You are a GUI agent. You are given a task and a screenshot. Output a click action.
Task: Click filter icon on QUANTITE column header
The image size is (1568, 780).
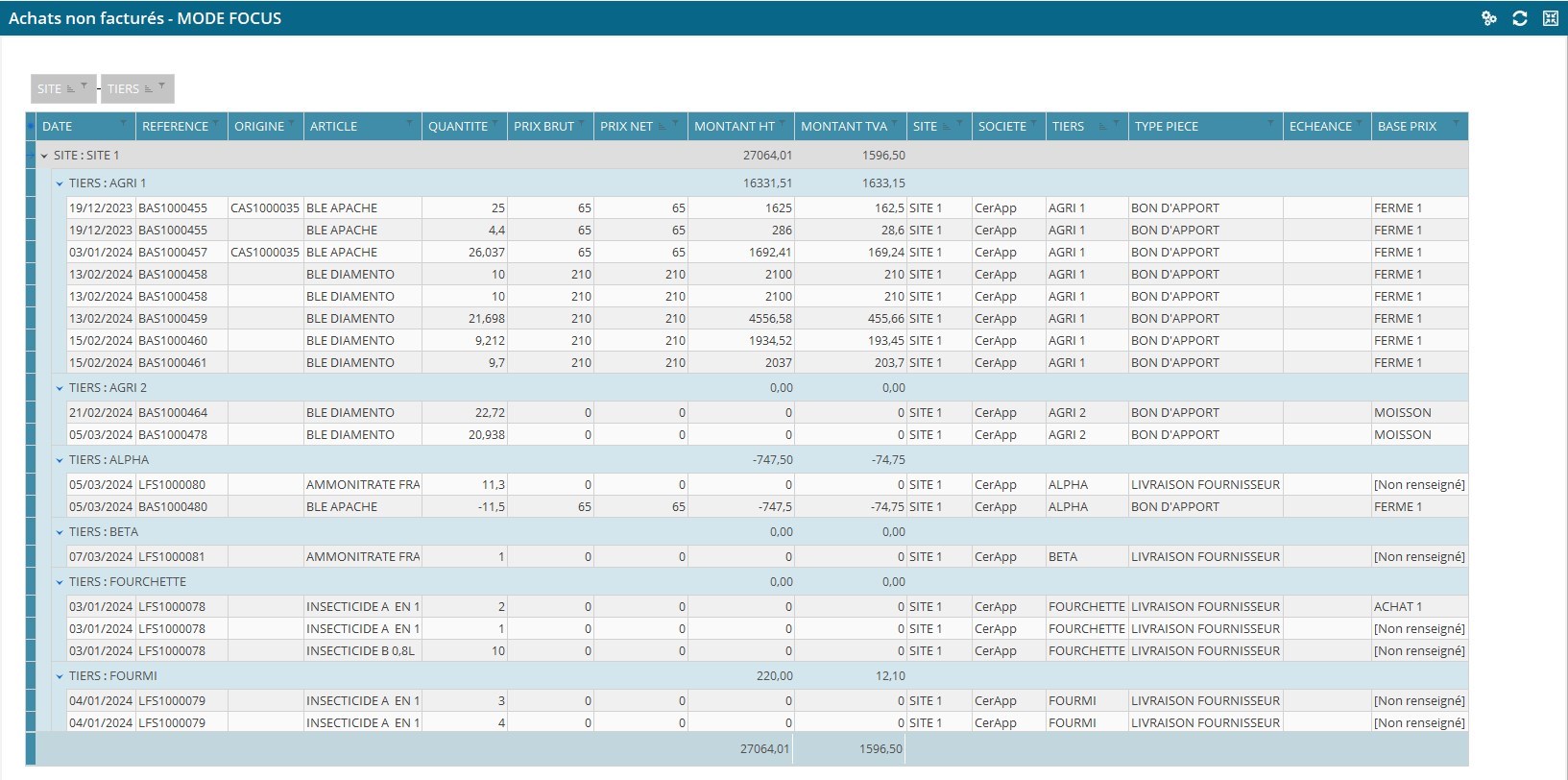tap(495, 124)
